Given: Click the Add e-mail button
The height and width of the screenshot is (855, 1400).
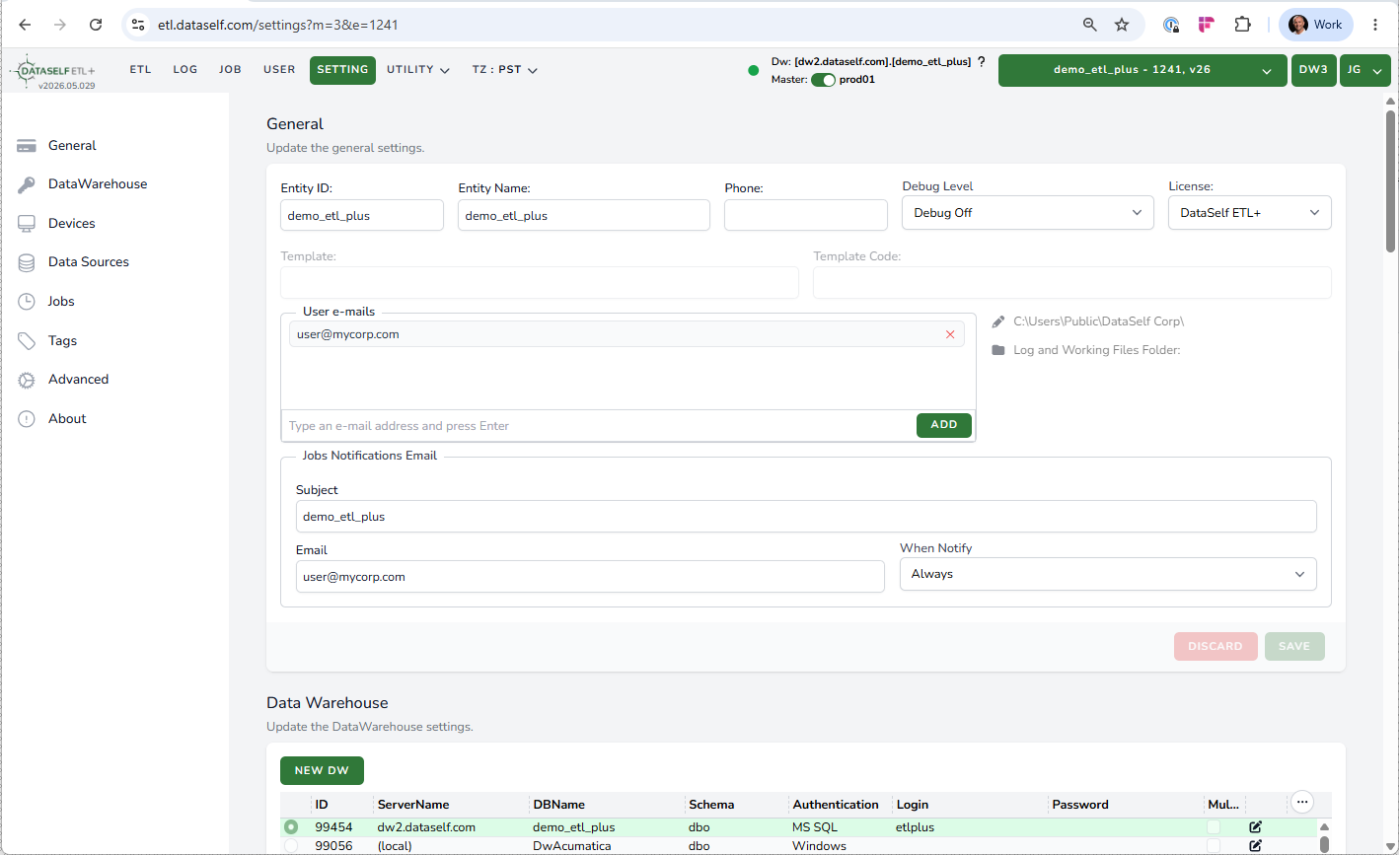Looking at the screenshot, I should (x=944, y=425).
